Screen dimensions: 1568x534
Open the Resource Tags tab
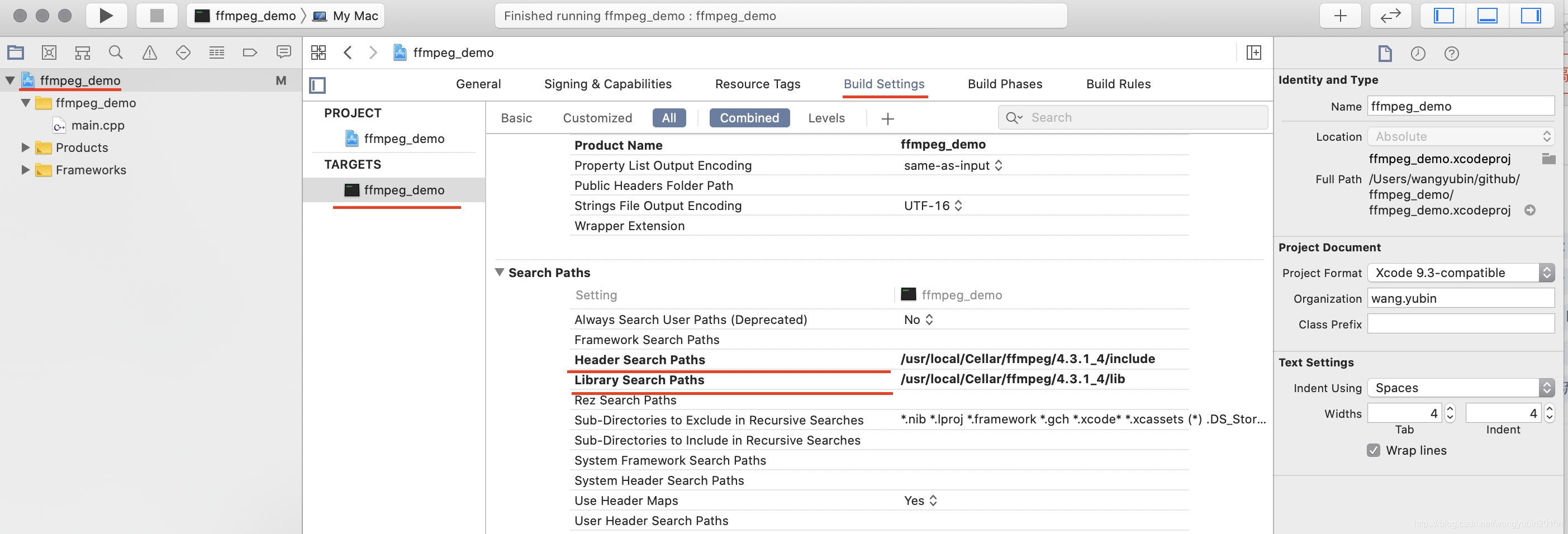tap(757, 84)
